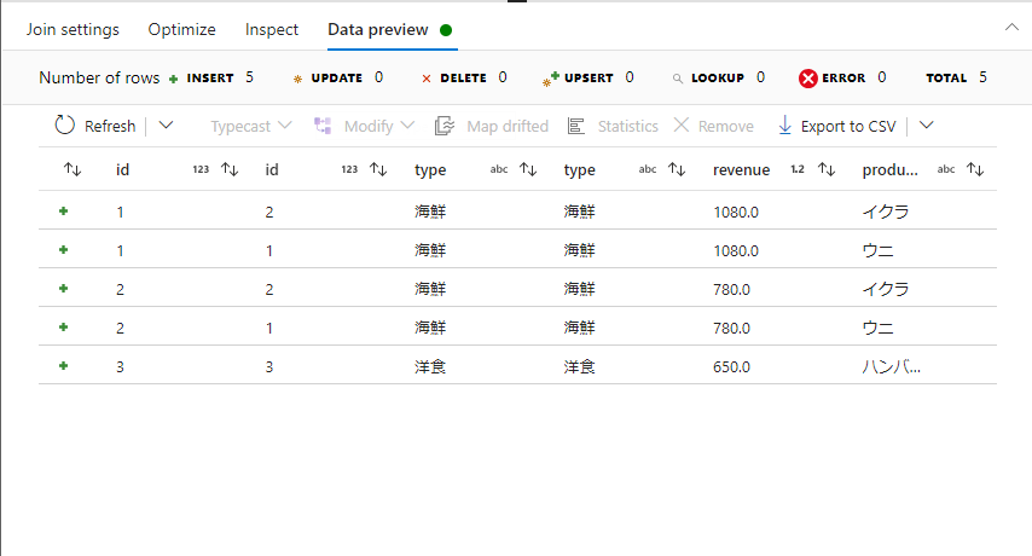Click the Export to CSV download icon
Image resolution: width=1032 pixels, height=556 pixels.
point(785,125)
